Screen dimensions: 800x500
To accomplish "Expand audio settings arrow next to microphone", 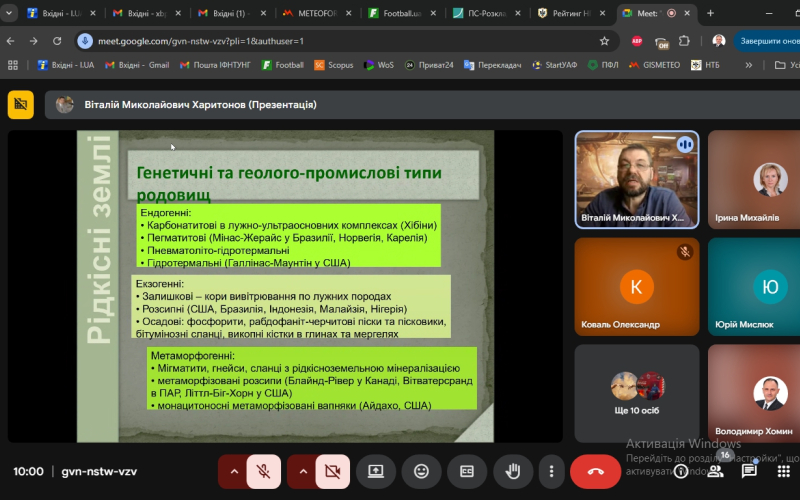I will [x=234, y=471].
